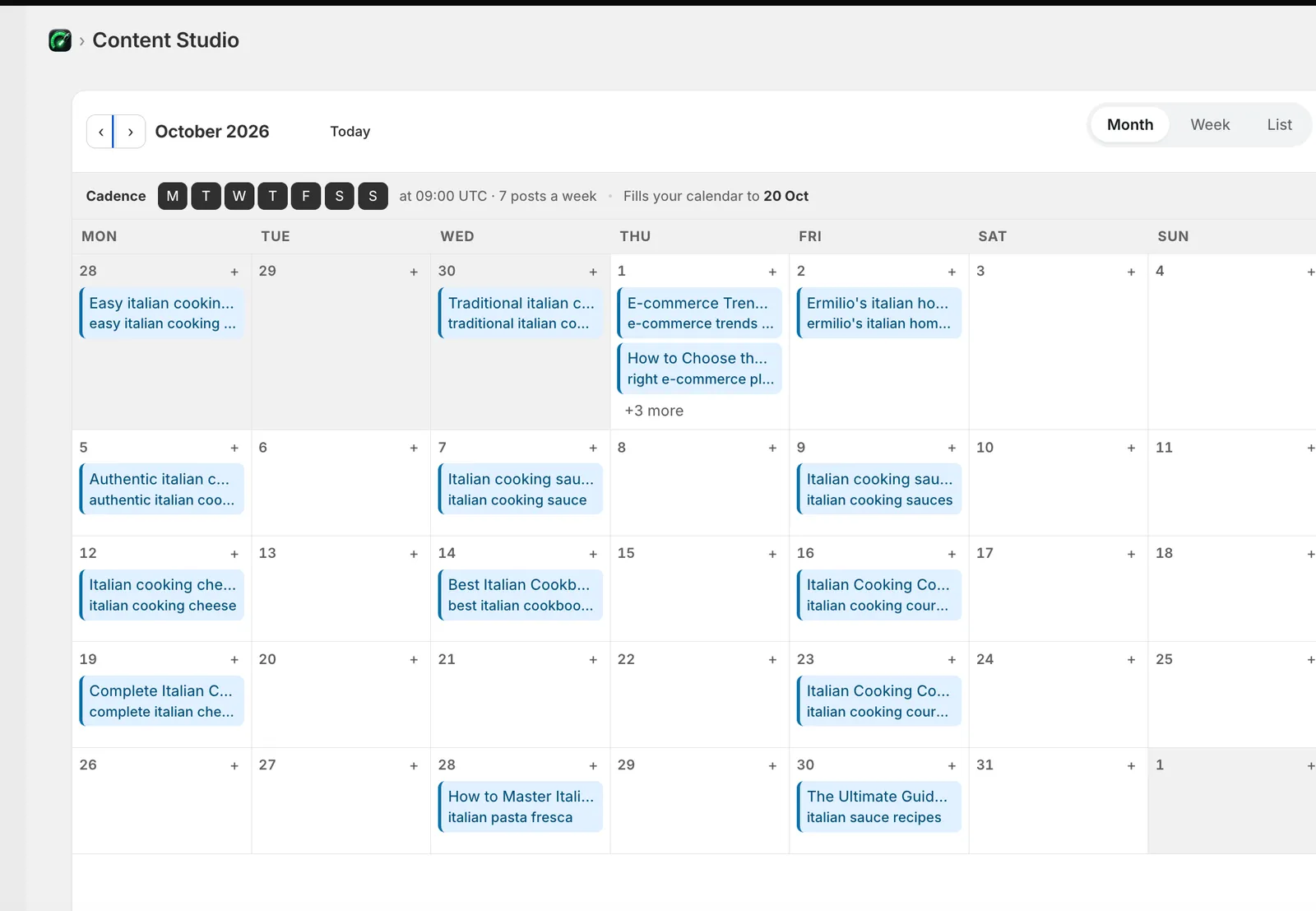Open Easy italian cooking post
The height and width of the screenshot is (911, 1316).
coord(162,313)
